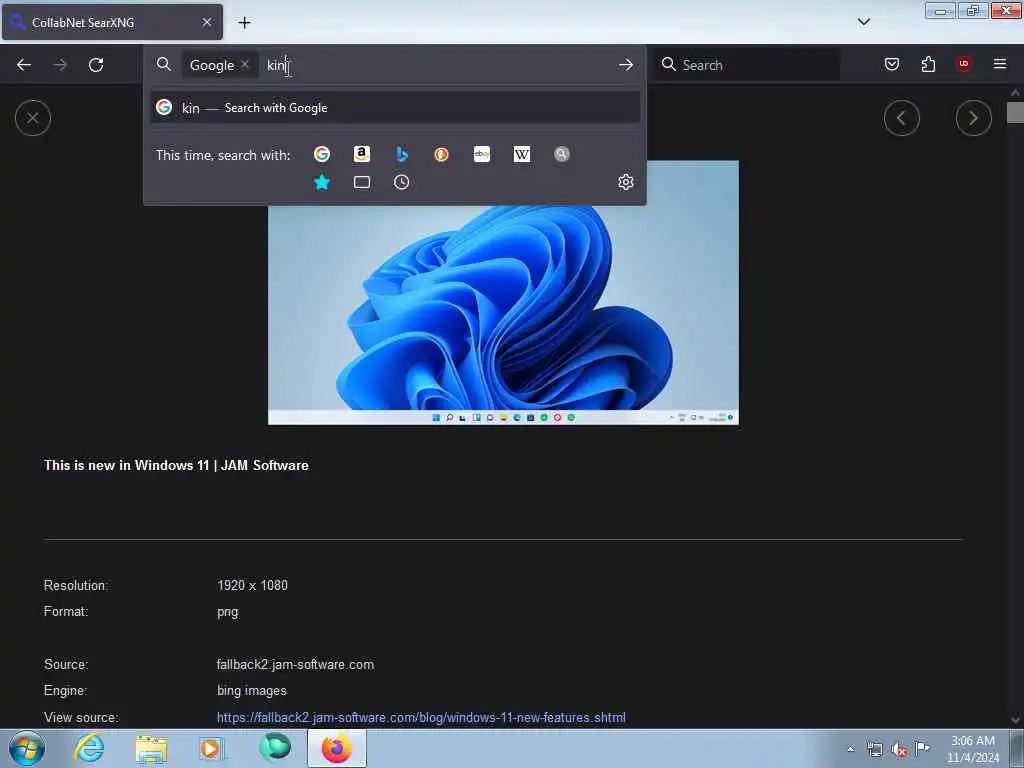
Task: Click the engine value 'bing images'
Action: pos(252,691)
